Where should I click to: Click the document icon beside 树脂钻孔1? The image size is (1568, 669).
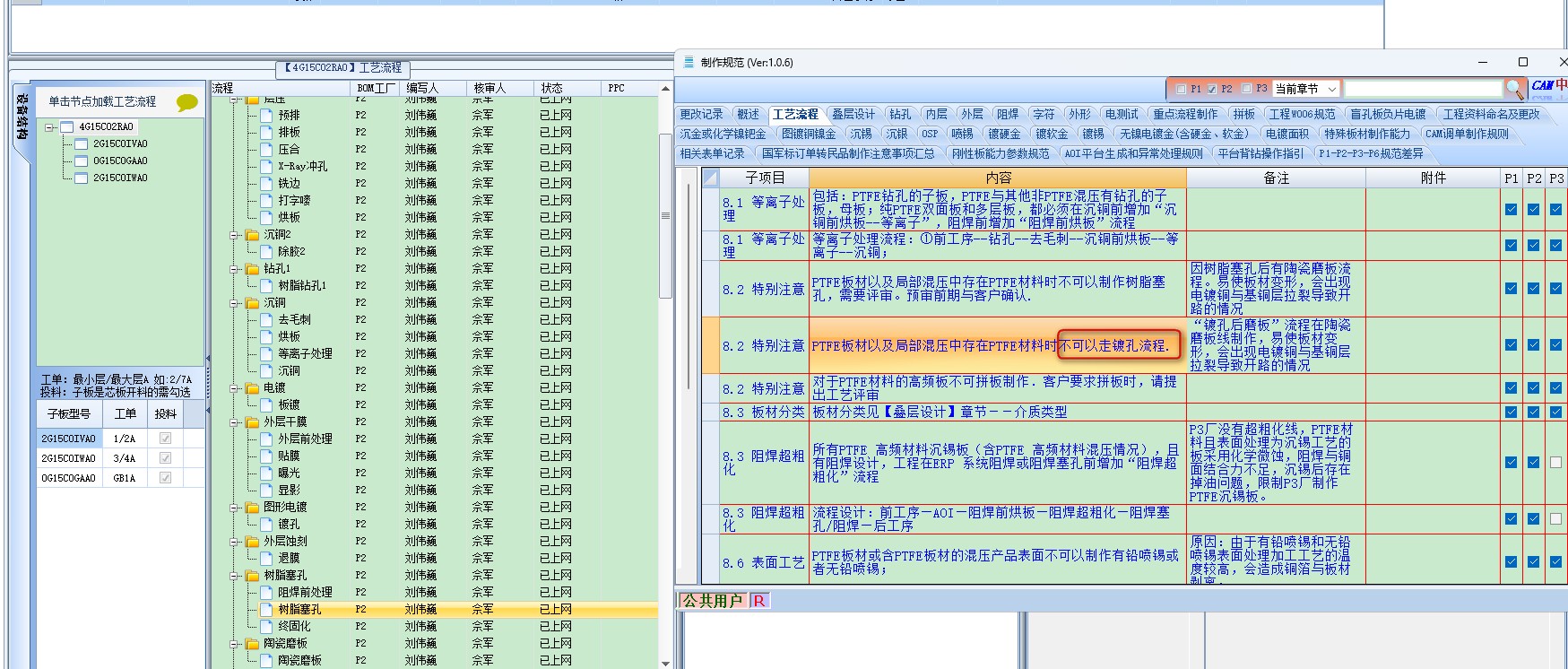266,285
